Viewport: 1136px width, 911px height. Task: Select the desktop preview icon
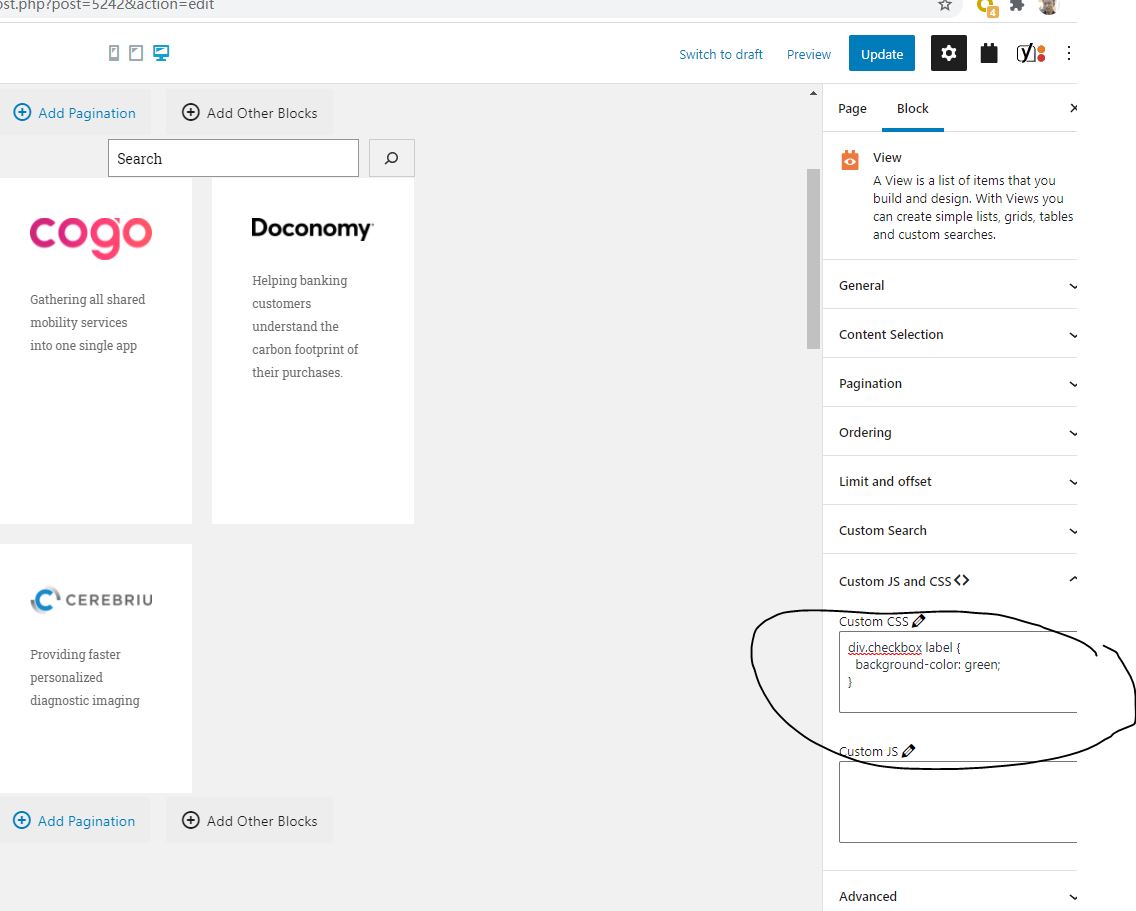160,52
